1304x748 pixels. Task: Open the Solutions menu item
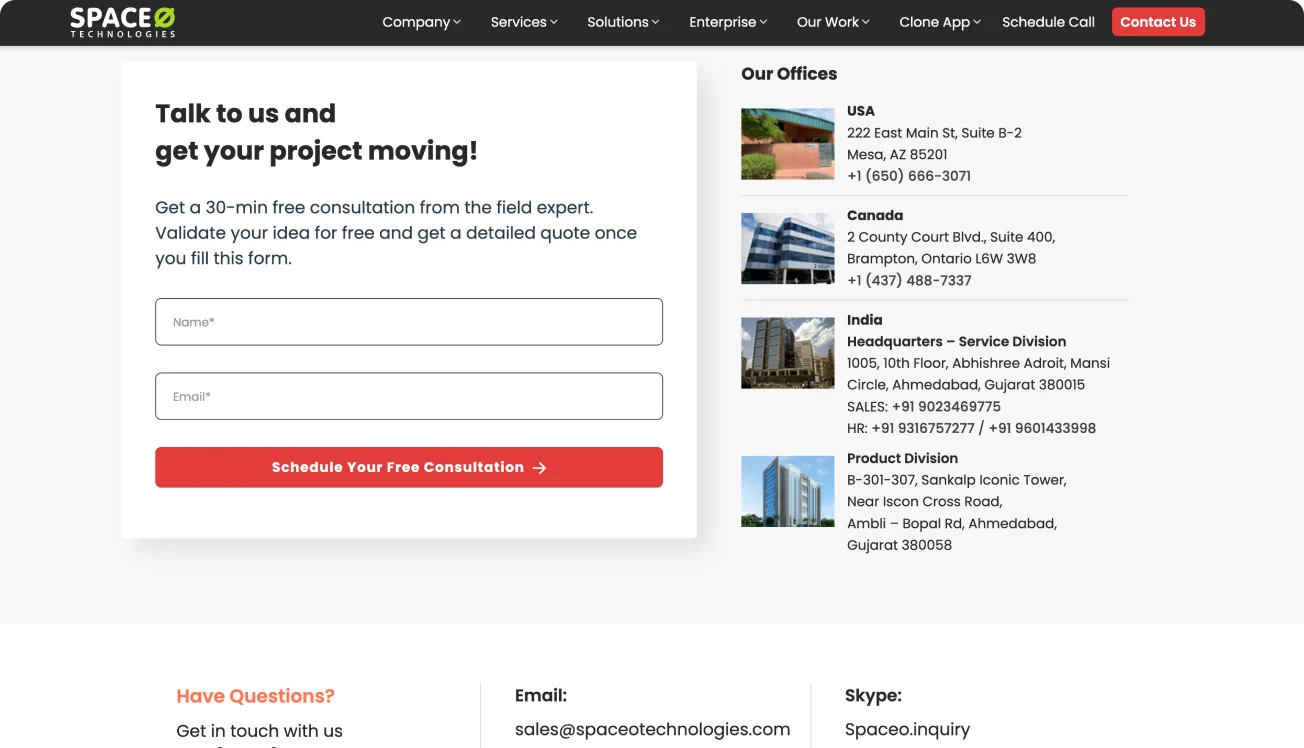618,22
